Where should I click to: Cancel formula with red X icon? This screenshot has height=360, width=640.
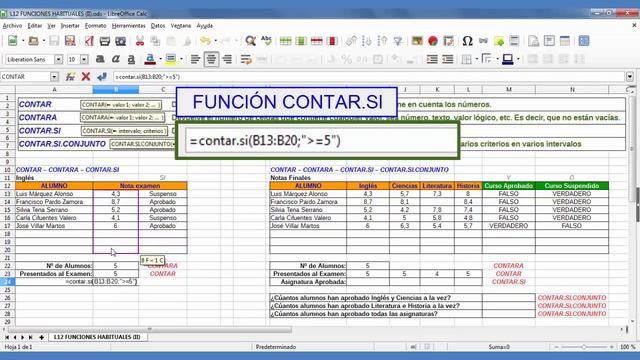86,77
